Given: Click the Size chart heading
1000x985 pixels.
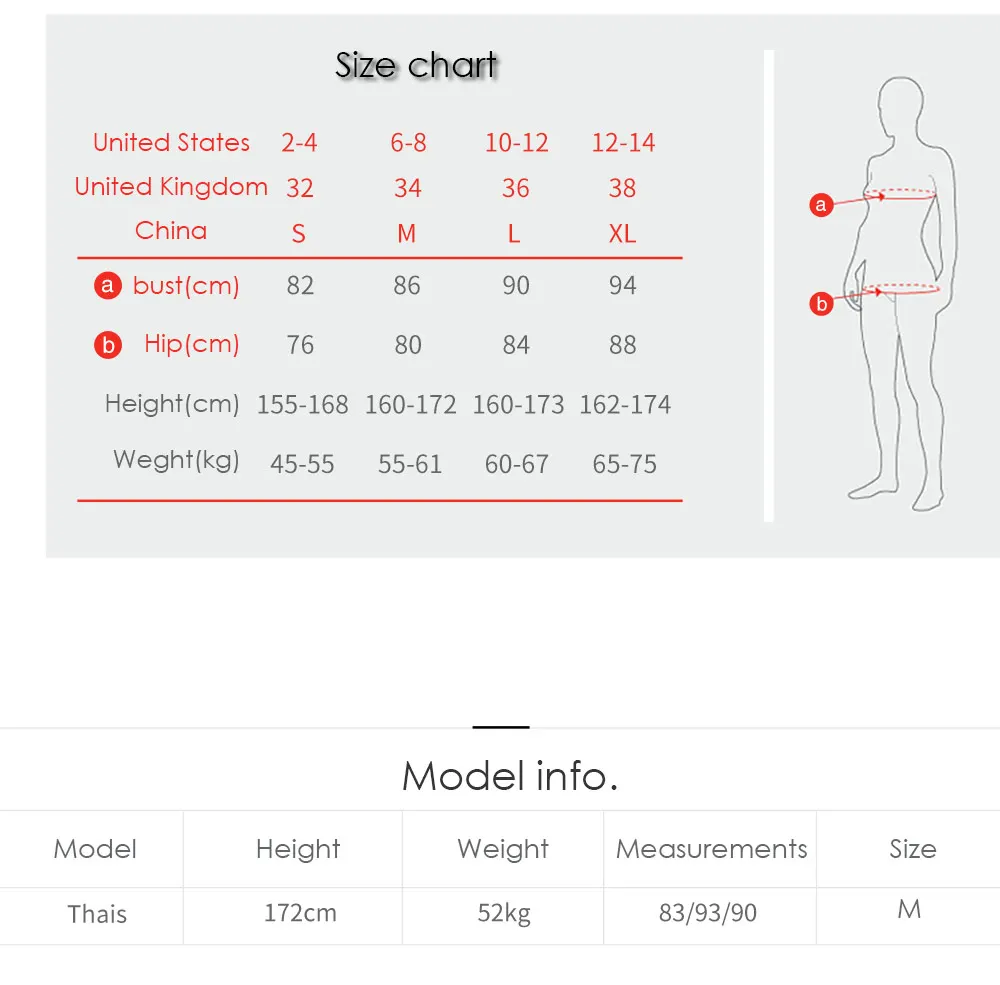Looking at the screenshot, I should 416,65.
